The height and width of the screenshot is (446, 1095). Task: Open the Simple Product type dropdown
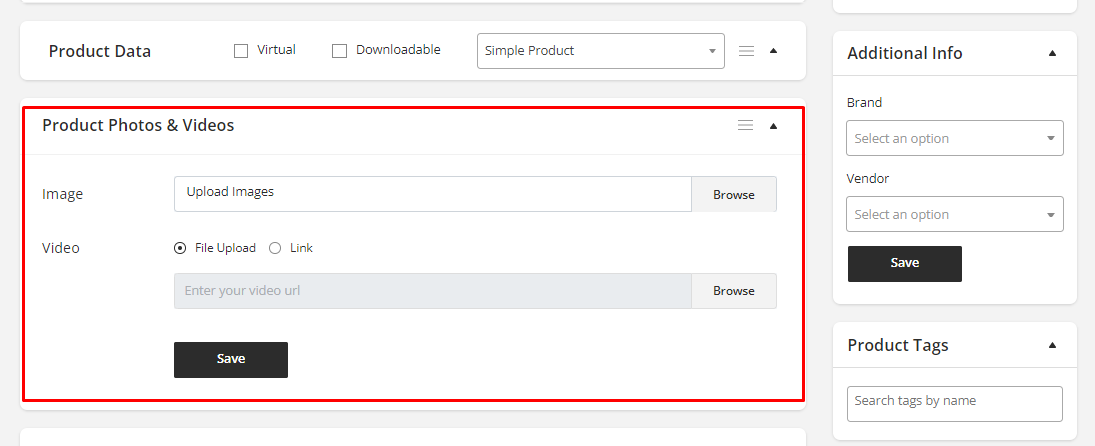[600, 51]
